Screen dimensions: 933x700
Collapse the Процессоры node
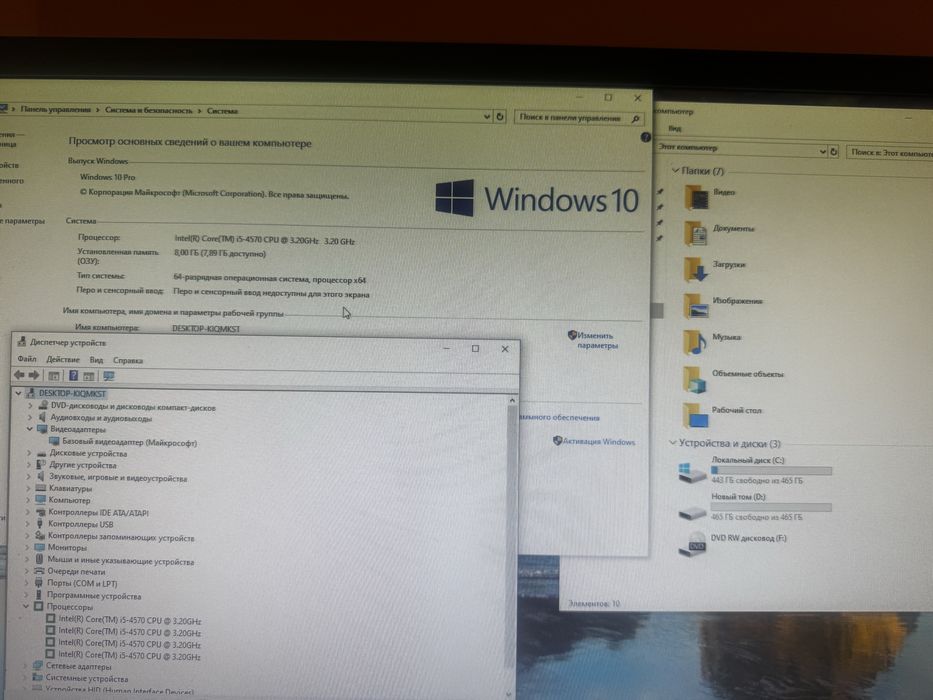[x=26, y=607]
